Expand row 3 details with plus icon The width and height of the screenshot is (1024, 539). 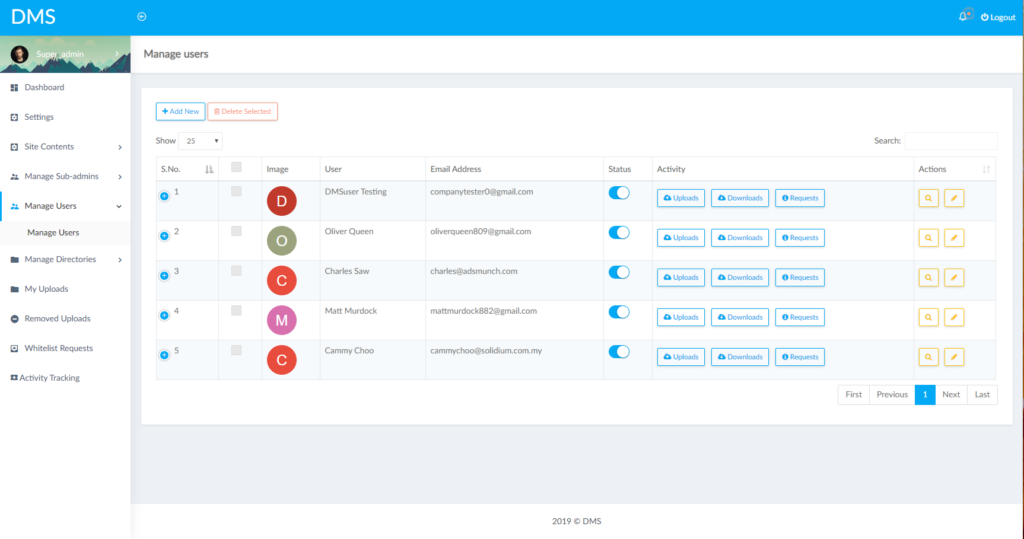click(x=165, y=276)
